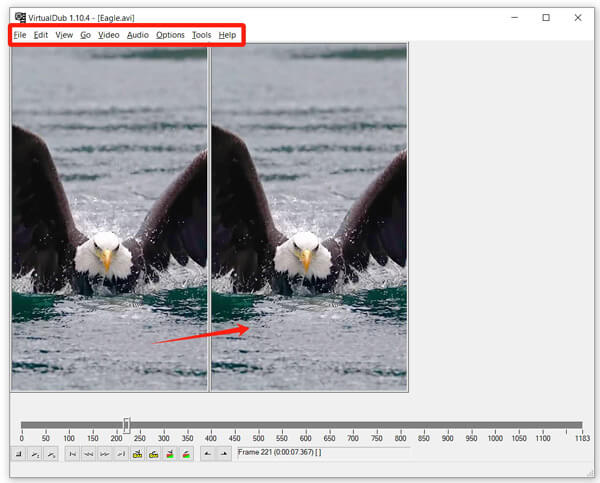Start output playback preview
The width and height of the screenshot is (600, 483).
52,454
